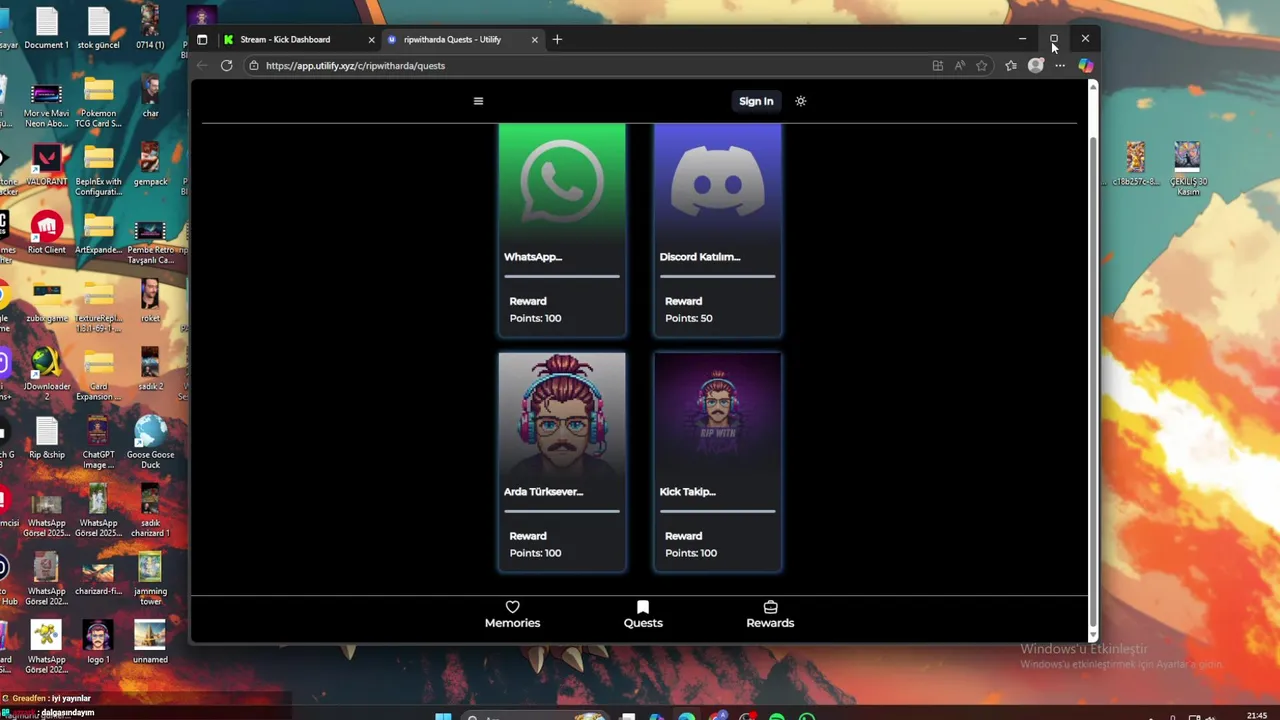Close the Kick Dashboard browser tab
The image size is (1280, 720).
[371, 40]
